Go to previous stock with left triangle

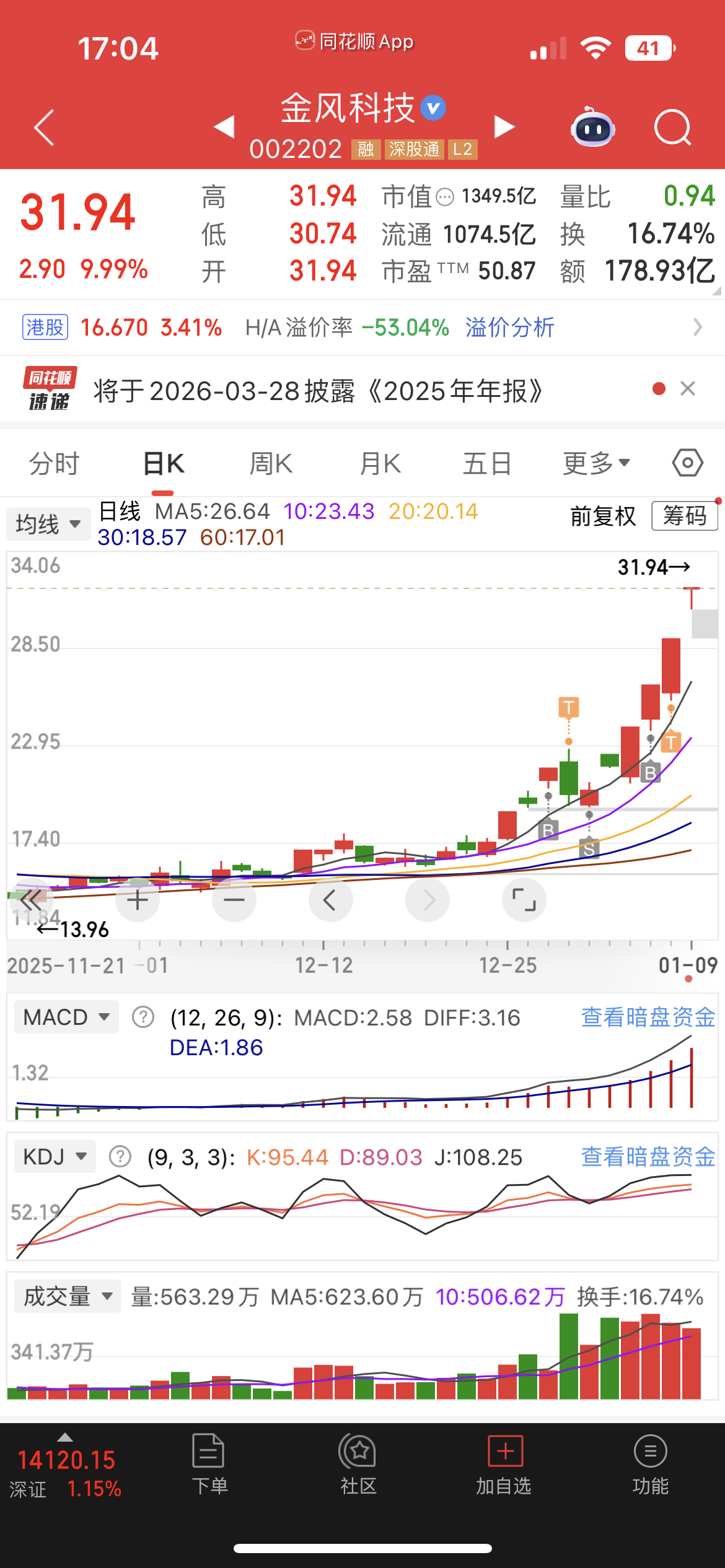pyautogui.click(x=224, y=127)
